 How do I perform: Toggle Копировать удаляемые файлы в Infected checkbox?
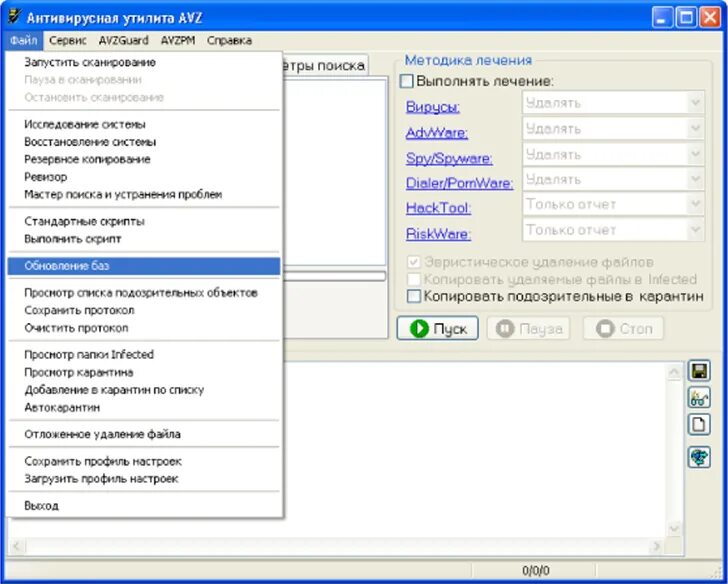click(x=413, y=279)
